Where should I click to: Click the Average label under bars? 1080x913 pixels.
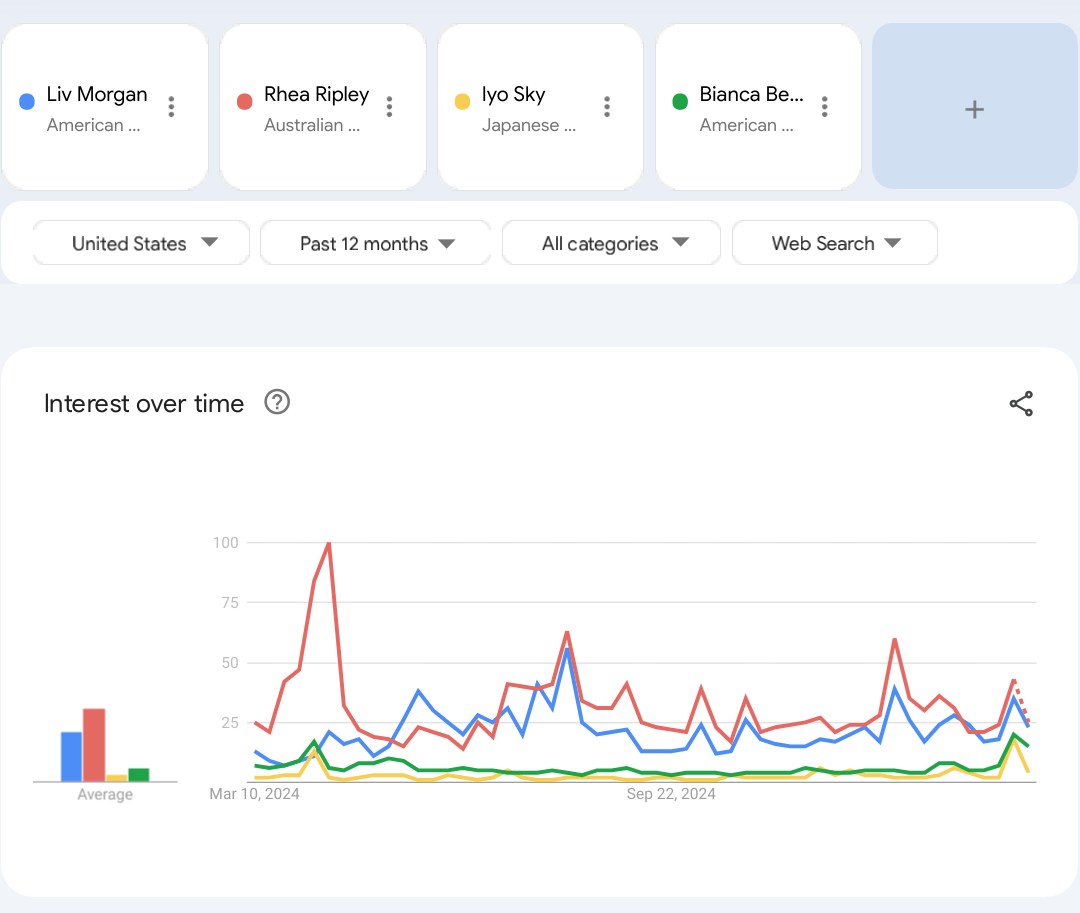pos(105,795)
